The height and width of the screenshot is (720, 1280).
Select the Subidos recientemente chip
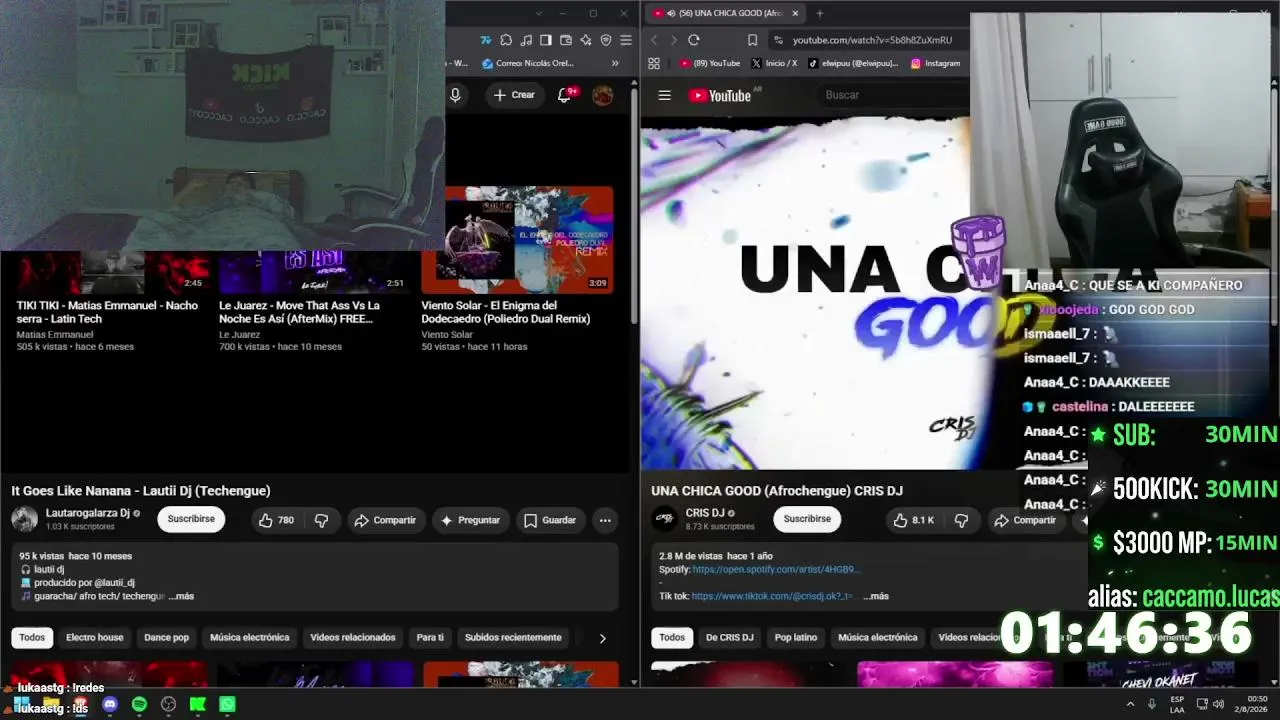point(513,637)
